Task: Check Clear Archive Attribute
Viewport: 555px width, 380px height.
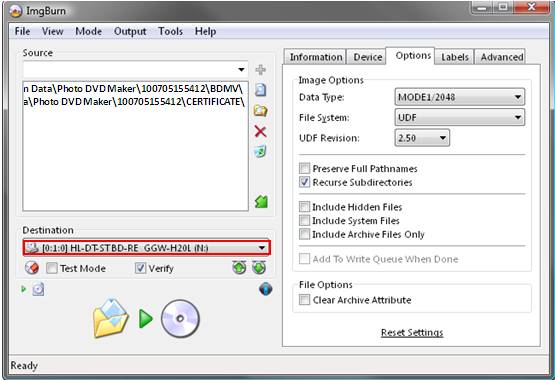Action: click(304, 300)
